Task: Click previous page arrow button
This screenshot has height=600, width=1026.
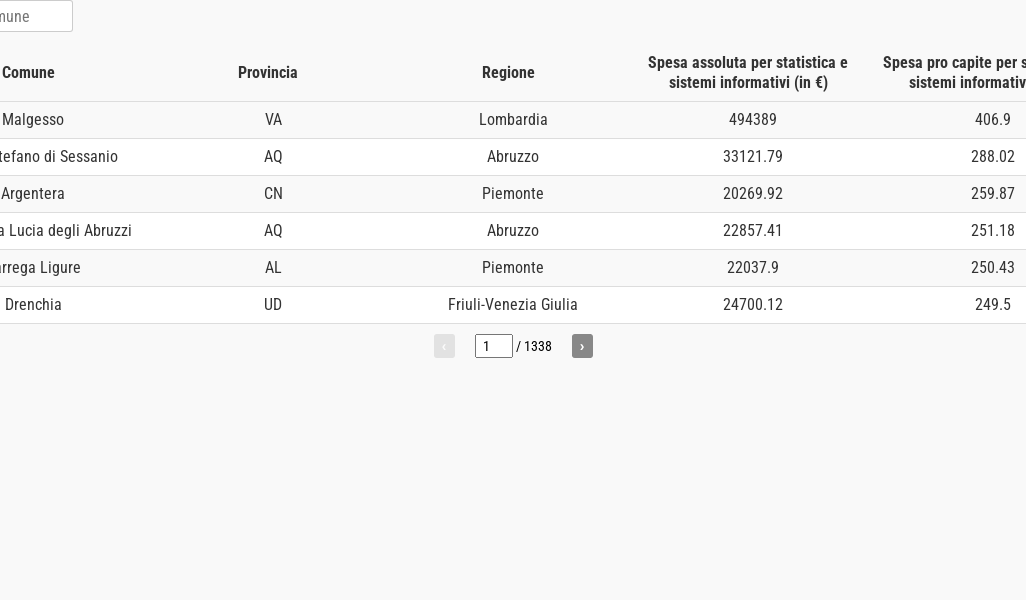Action: (x=444, y=346)
